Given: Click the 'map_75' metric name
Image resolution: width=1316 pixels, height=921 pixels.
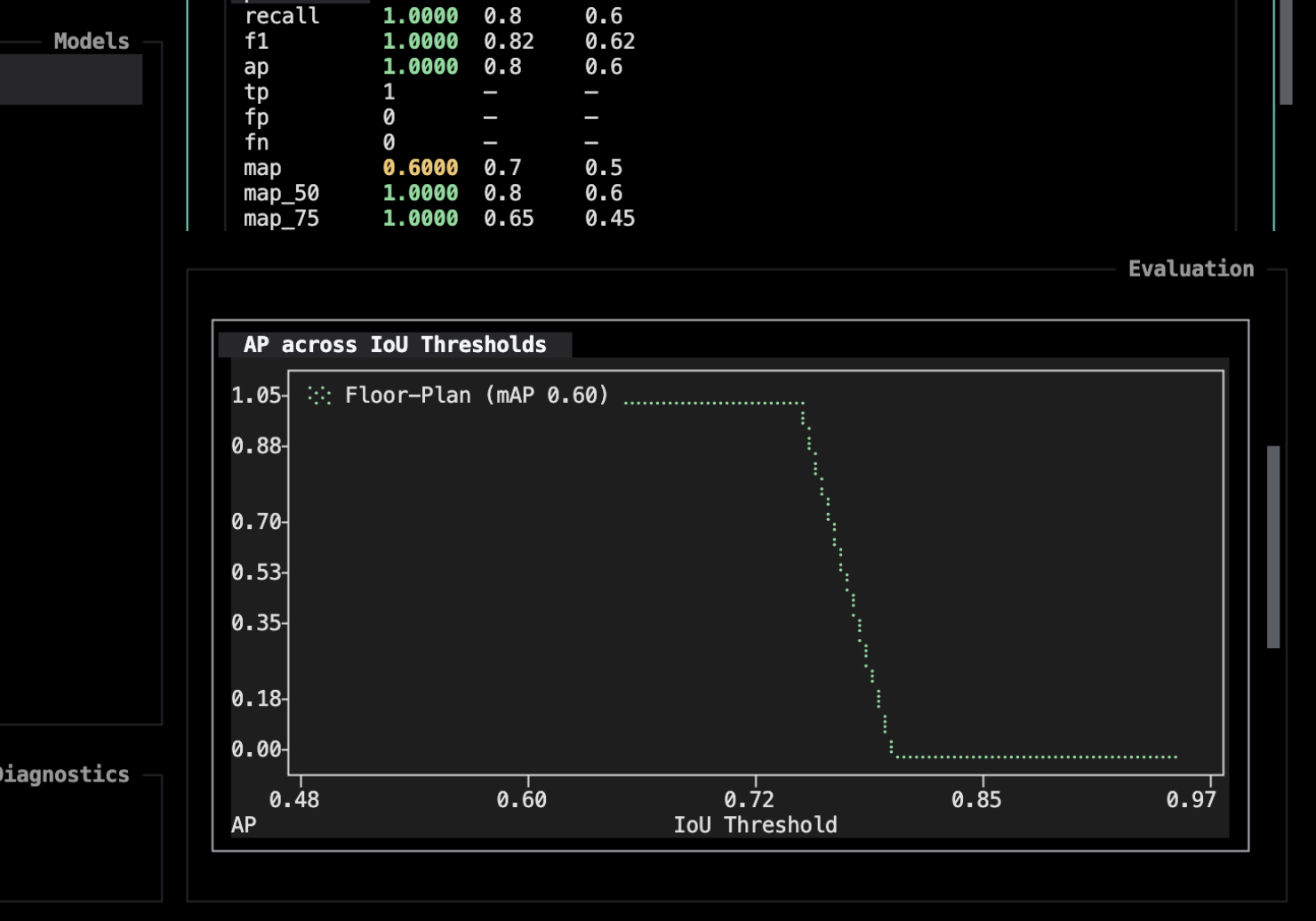Looking at the screenshot, I should tap(282, 219).
